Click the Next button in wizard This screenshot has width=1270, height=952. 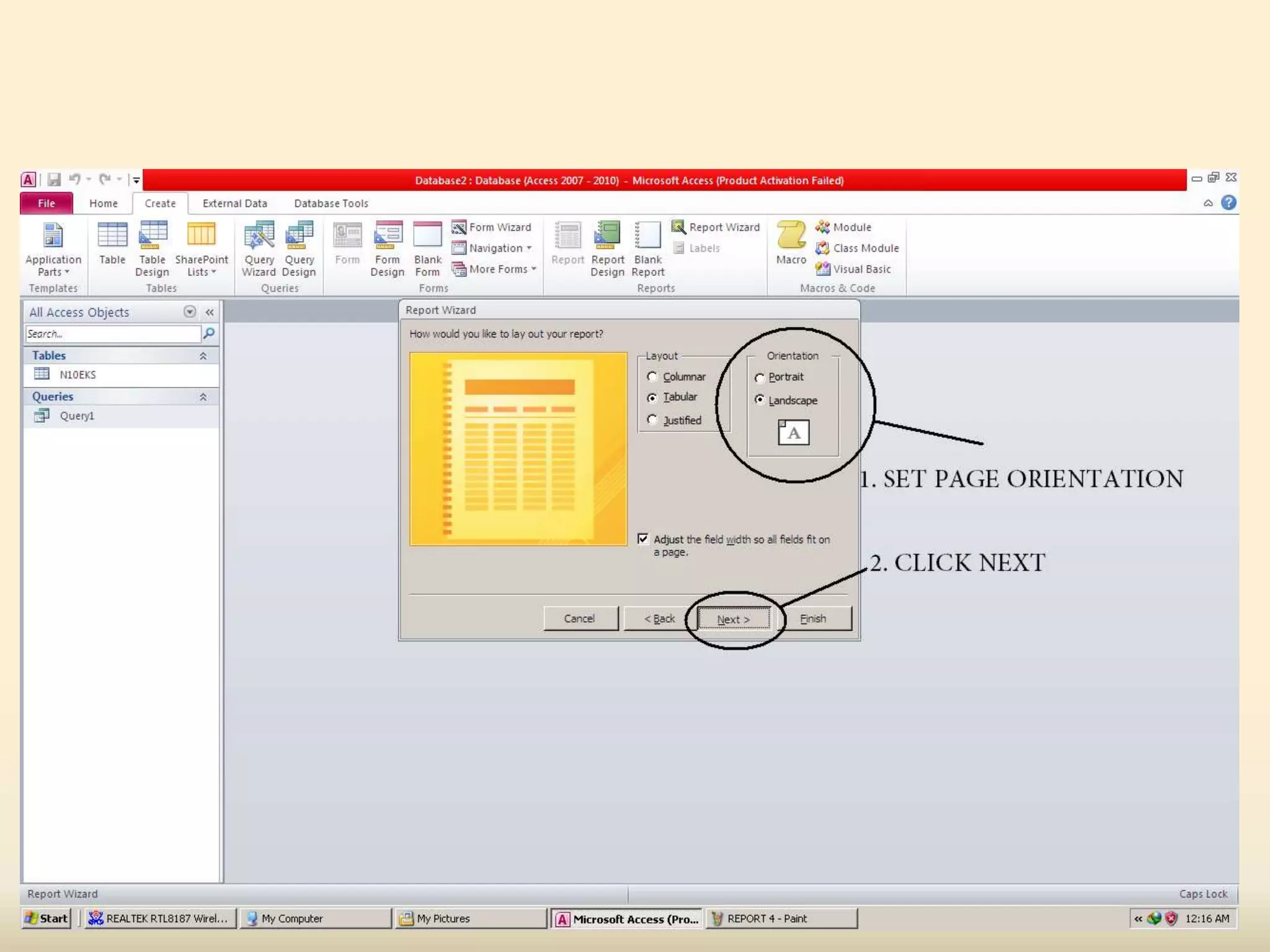coord(733,619)
